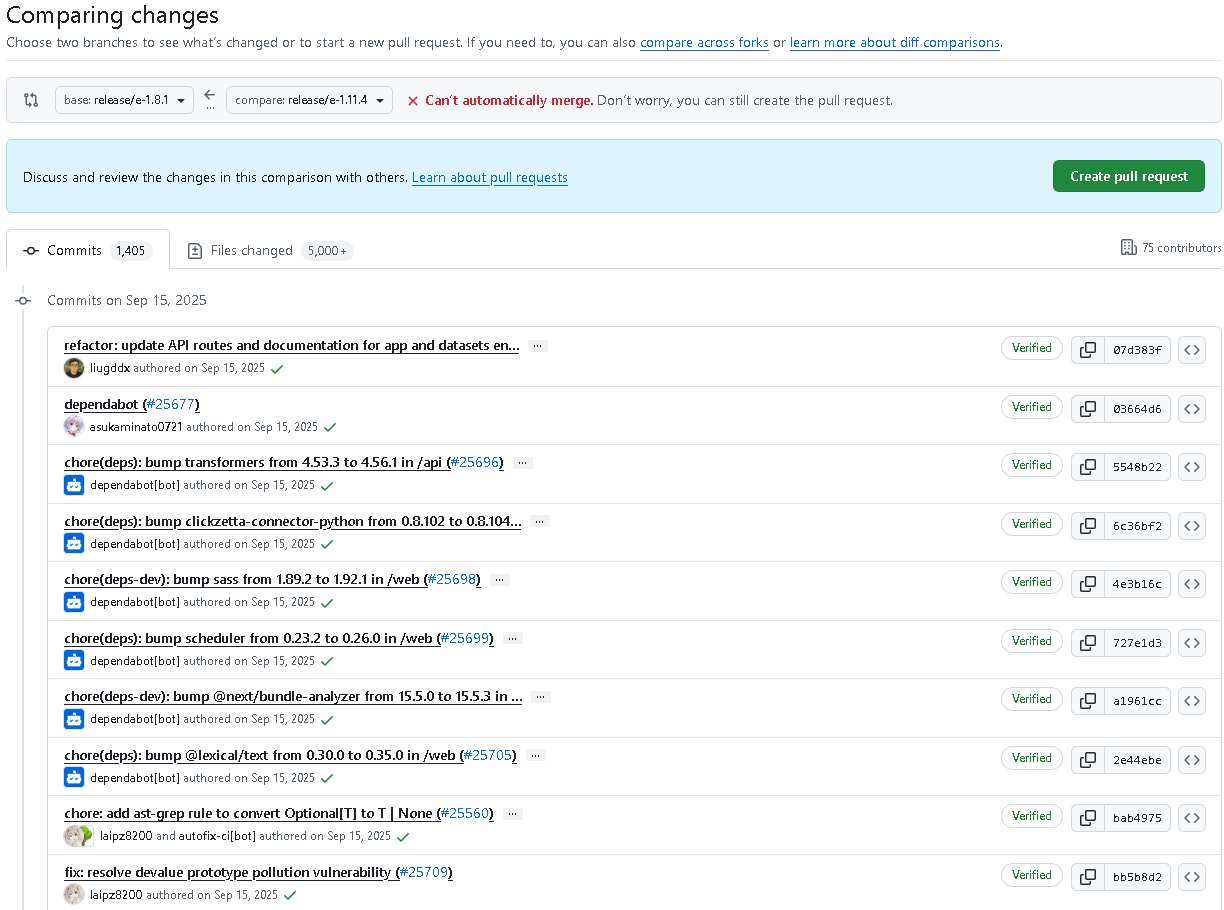Image resolution: width=1224 pixels, height=910 pixels.
Task: Copy full SHA for commit 03664d6
Action: (x=1087, y=409)
